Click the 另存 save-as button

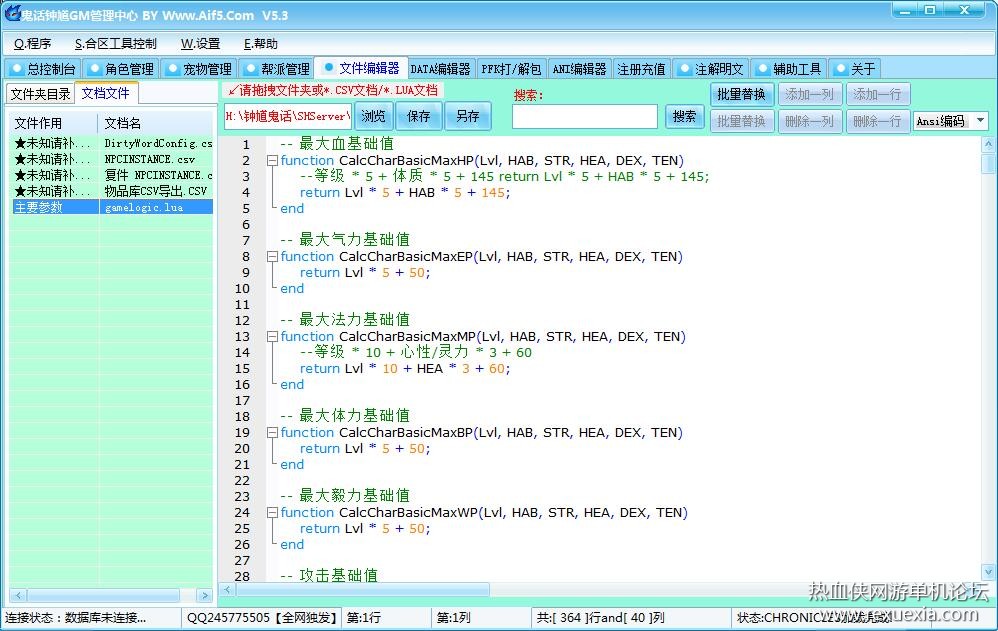468,116
